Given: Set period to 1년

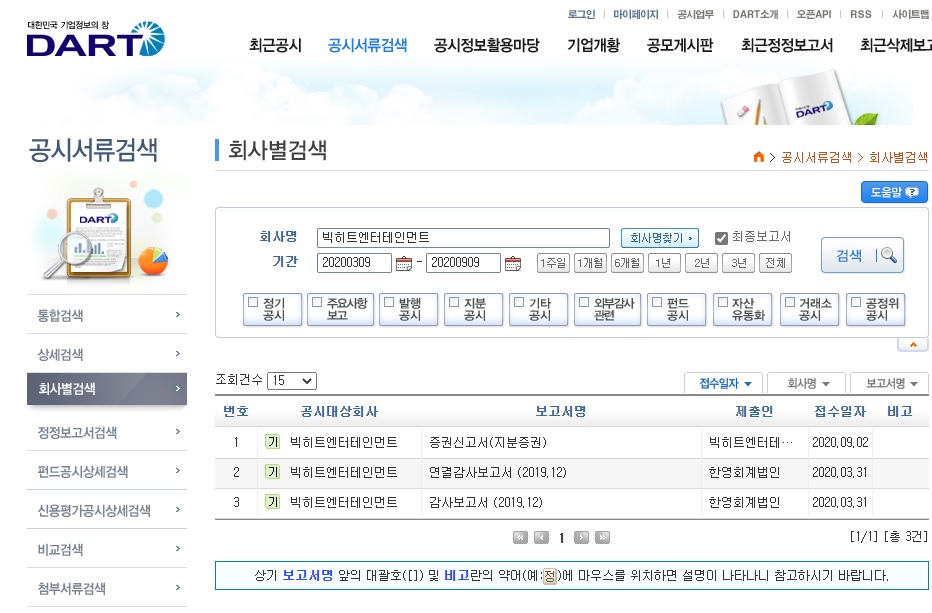Looking at the screenshot, I should click(664, 263).
